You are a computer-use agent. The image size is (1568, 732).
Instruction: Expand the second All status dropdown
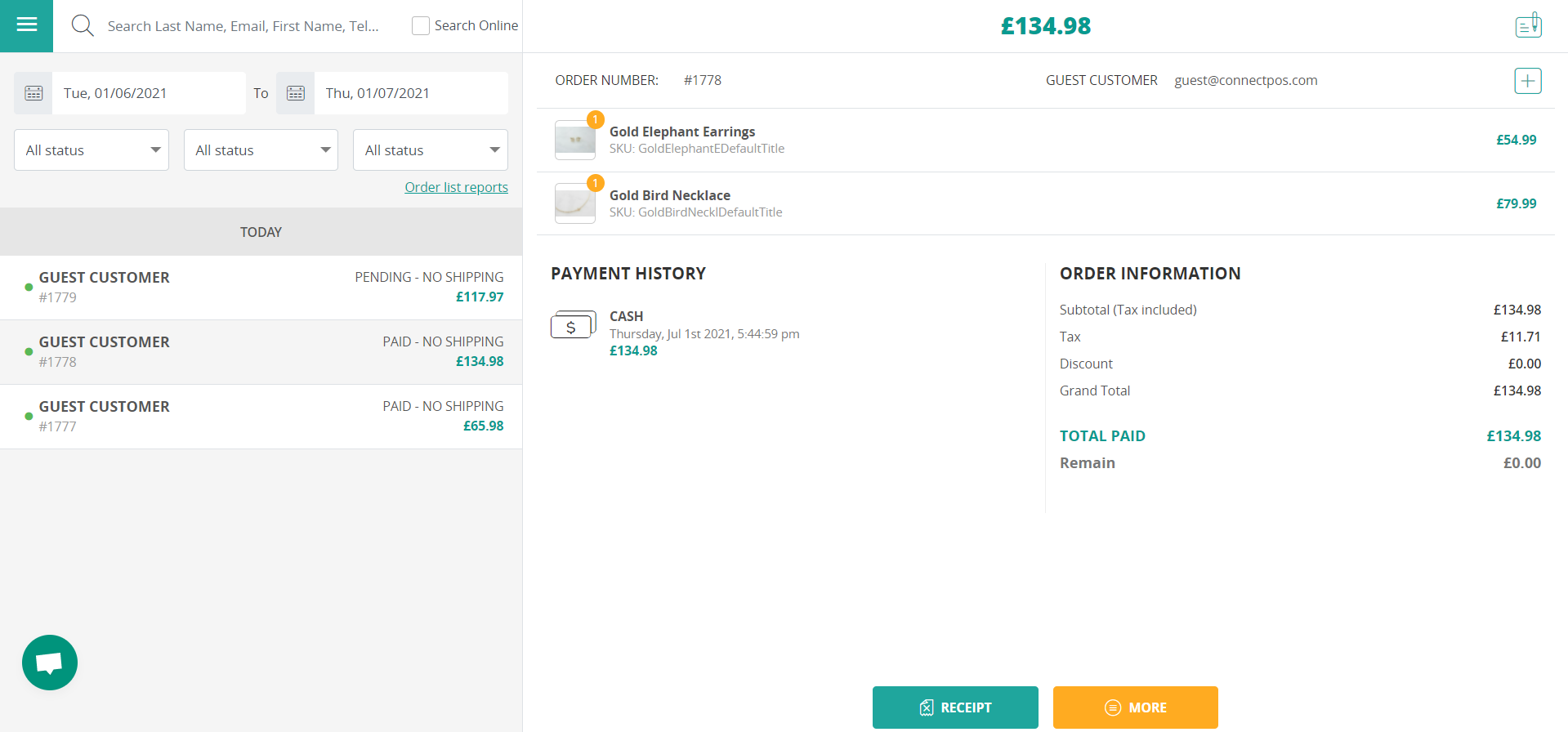tap(261, 150)
